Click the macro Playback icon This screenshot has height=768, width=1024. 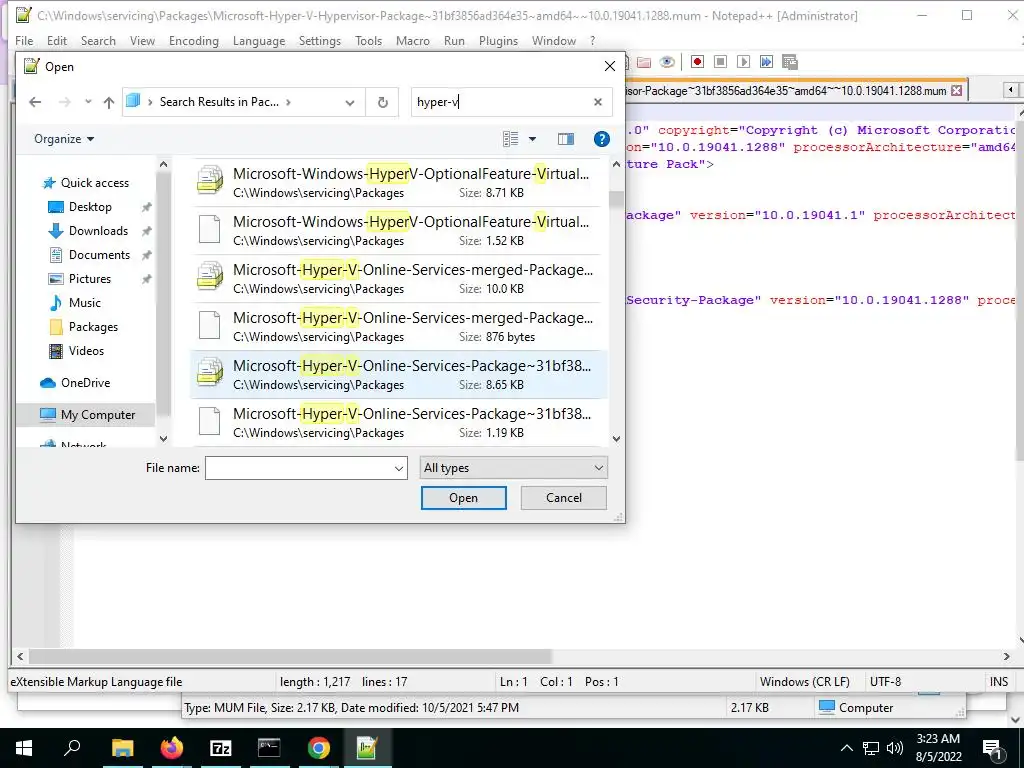743,62
